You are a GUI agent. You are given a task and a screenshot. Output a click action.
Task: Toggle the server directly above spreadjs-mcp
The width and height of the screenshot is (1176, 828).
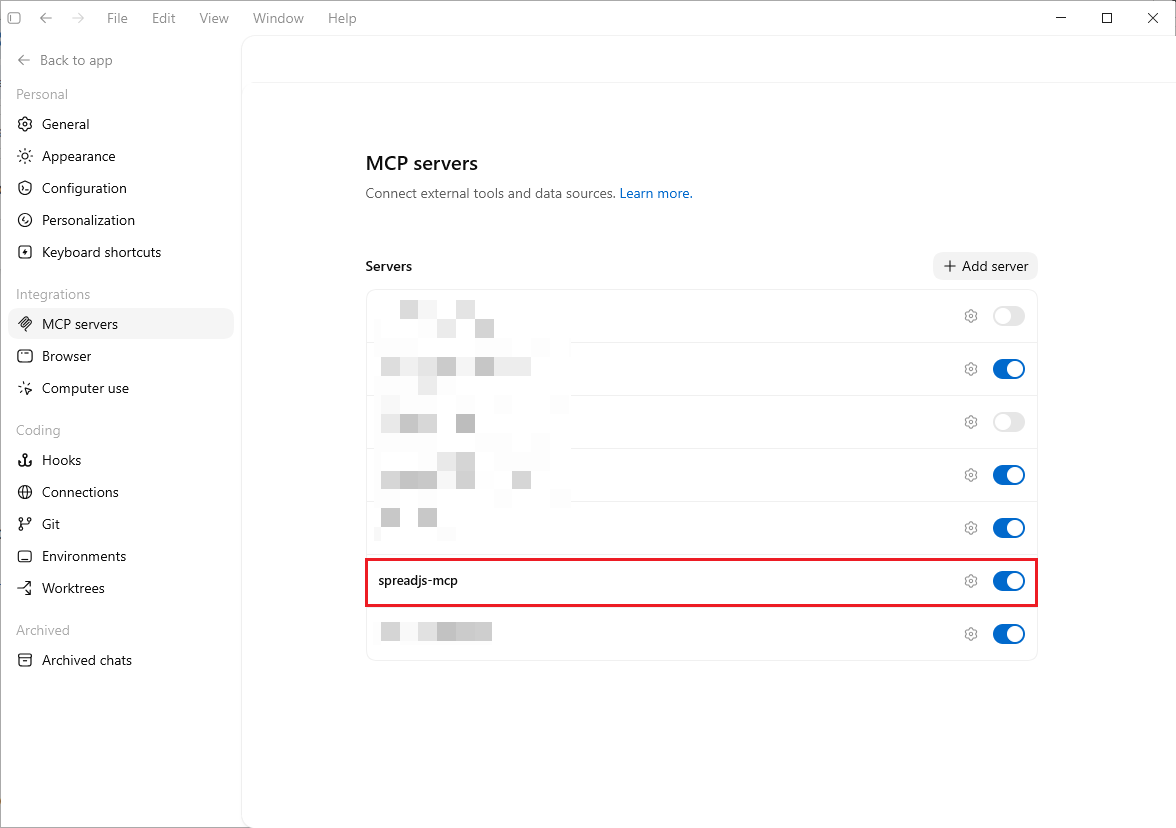click(x=1009, y=528)
